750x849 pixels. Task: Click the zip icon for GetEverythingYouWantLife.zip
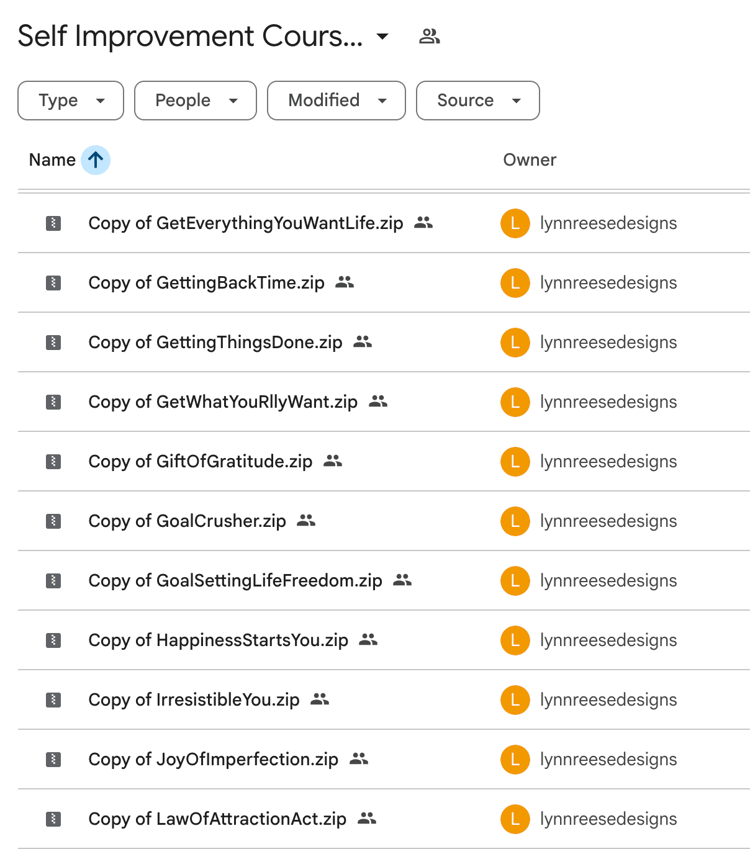tap(54, 223)
